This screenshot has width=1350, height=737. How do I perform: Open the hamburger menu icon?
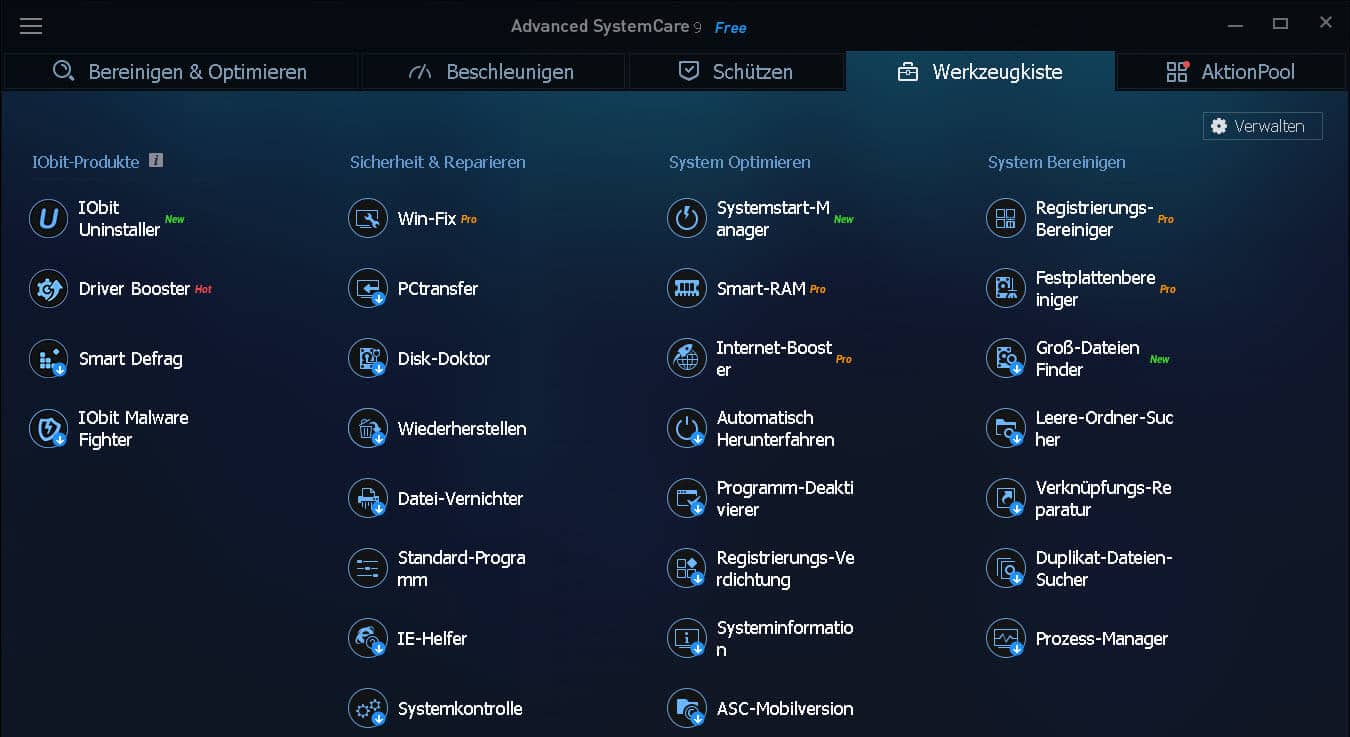coord(31,26)
